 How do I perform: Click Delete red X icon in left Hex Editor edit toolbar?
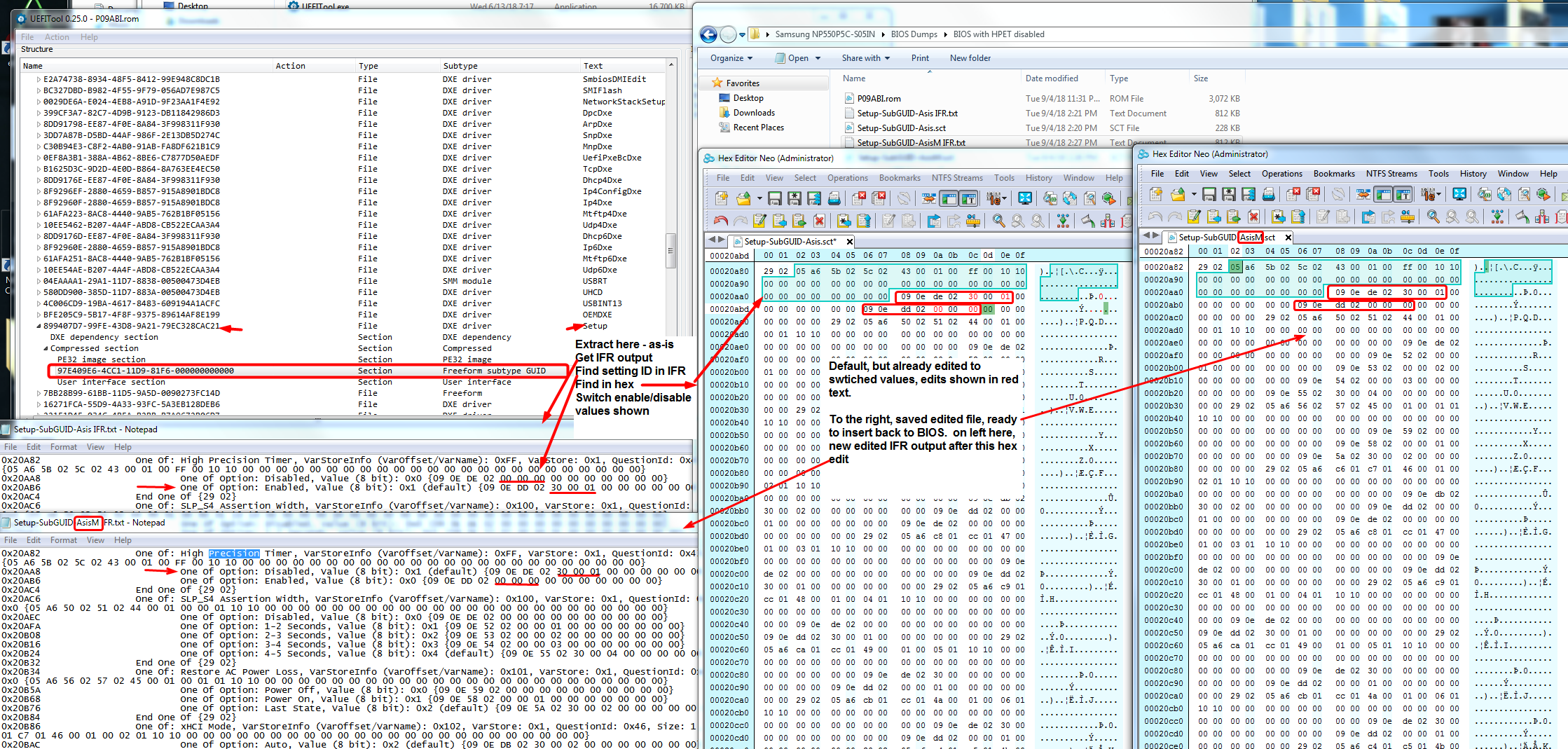pos(819,221)
